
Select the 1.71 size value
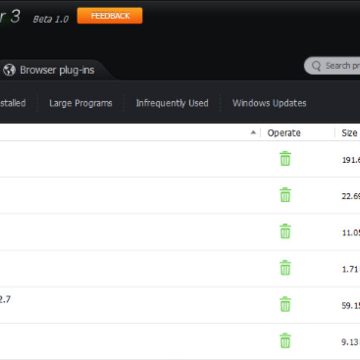click(x=350, y=269)
